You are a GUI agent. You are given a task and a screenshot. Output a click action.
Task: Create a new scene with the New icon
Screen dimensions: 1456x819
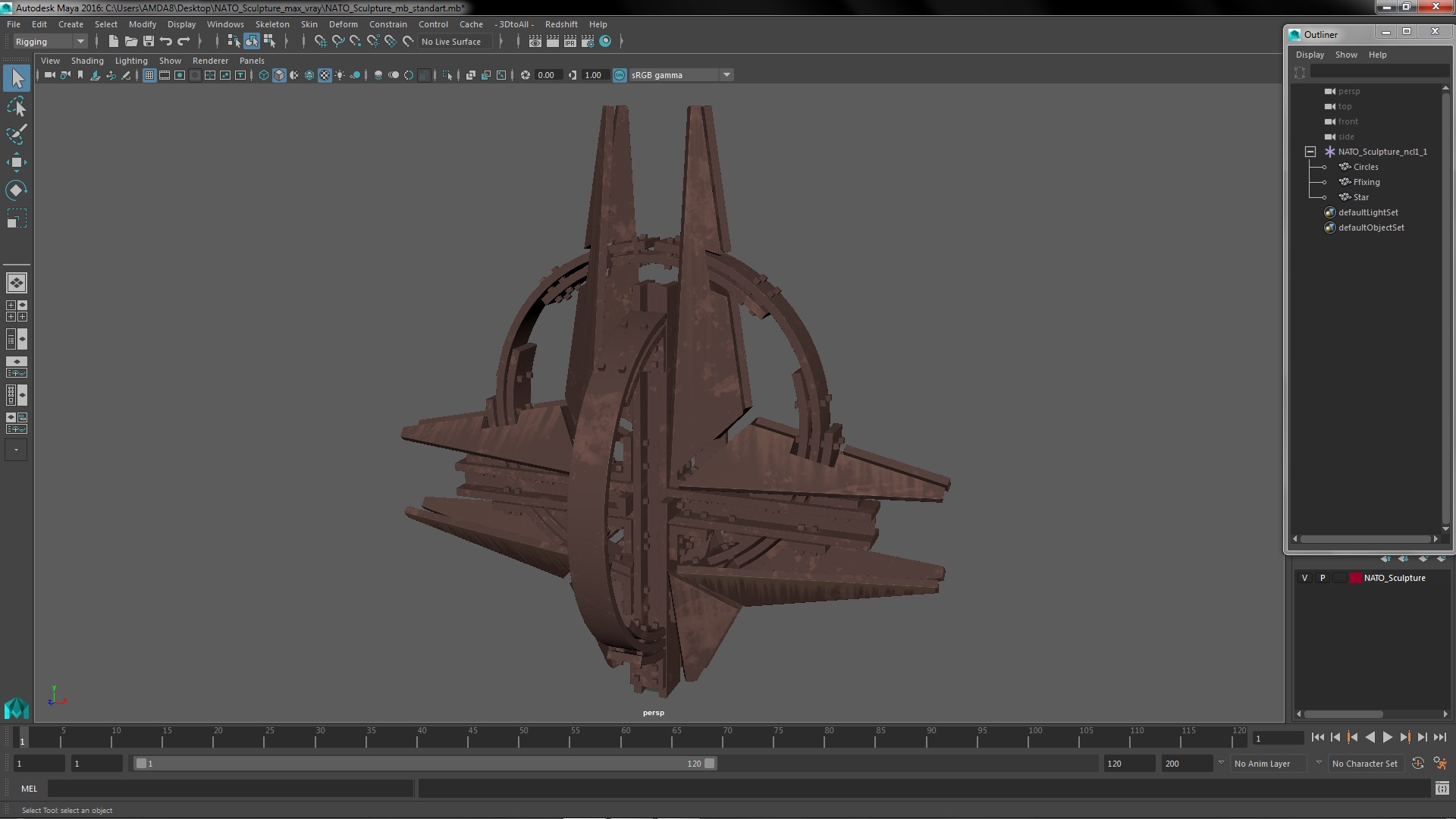pyautogui.click(x=114, y=42)
